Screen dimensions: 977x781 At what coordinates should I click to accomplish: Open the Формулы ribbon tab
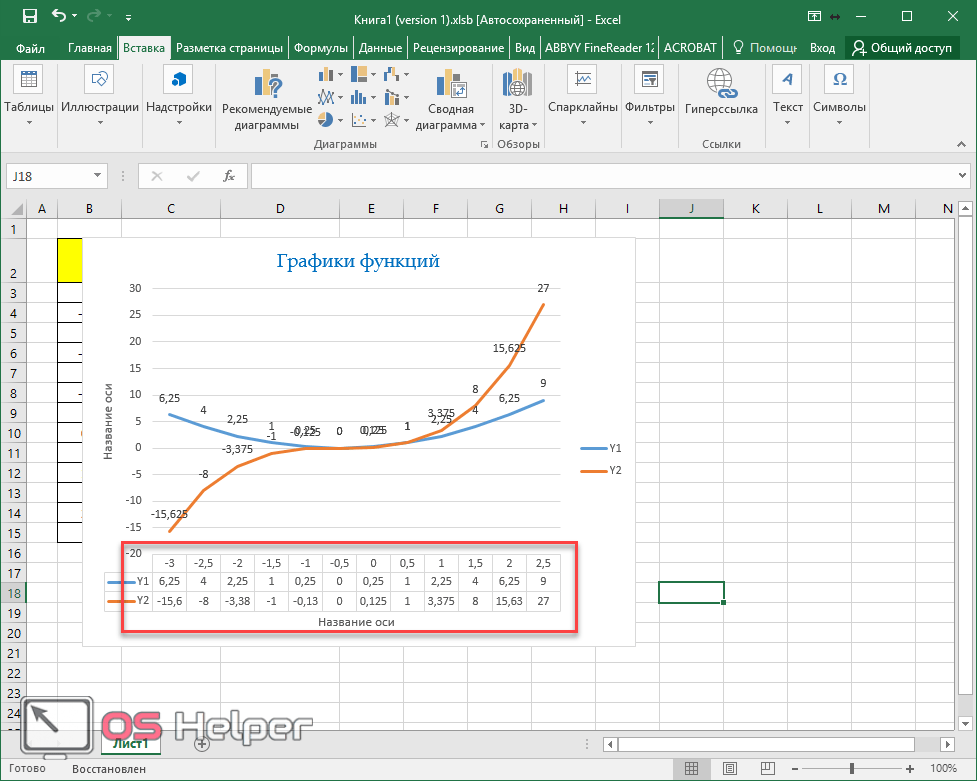(x=320, y=48)
